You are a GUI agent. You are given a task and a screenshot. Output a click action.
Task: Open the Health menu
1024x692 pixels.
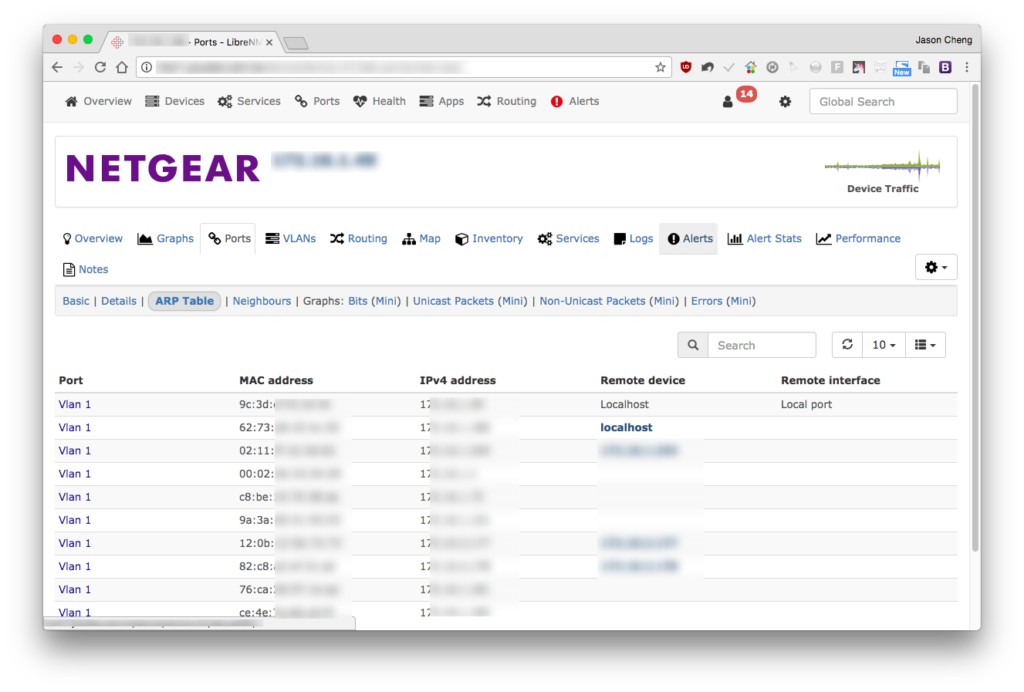coord(379,101)
